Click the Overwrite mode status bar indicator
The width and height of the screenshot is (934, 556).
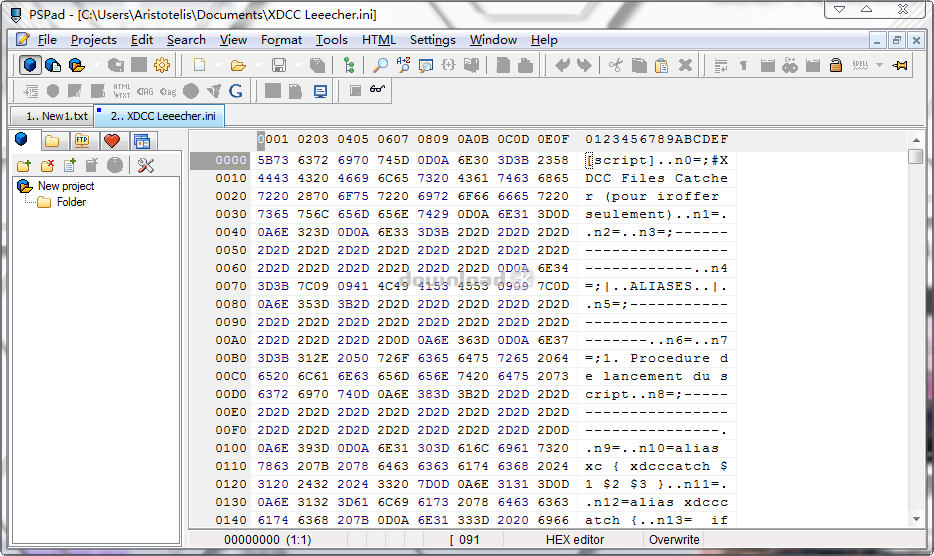674,540
